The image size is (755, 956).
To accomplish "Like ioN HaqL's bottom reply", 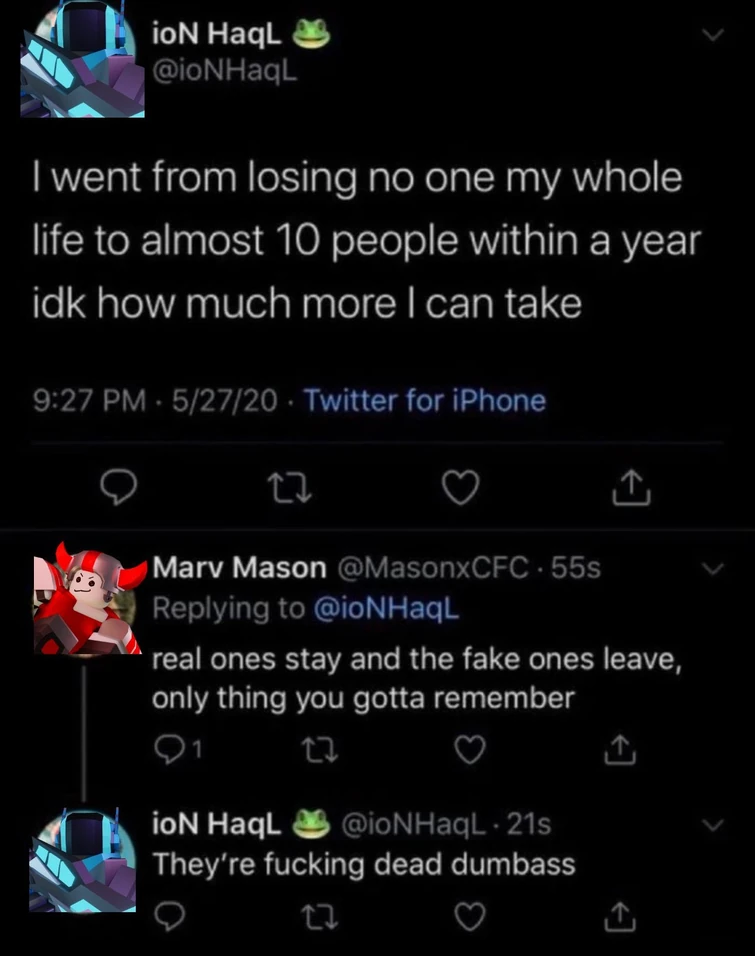I will (x=472, y=914).
